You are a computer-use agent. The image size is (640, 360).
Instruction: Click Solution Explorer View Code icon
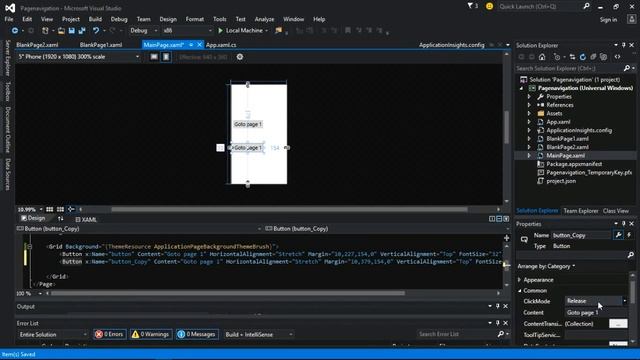tap(618, 57)
